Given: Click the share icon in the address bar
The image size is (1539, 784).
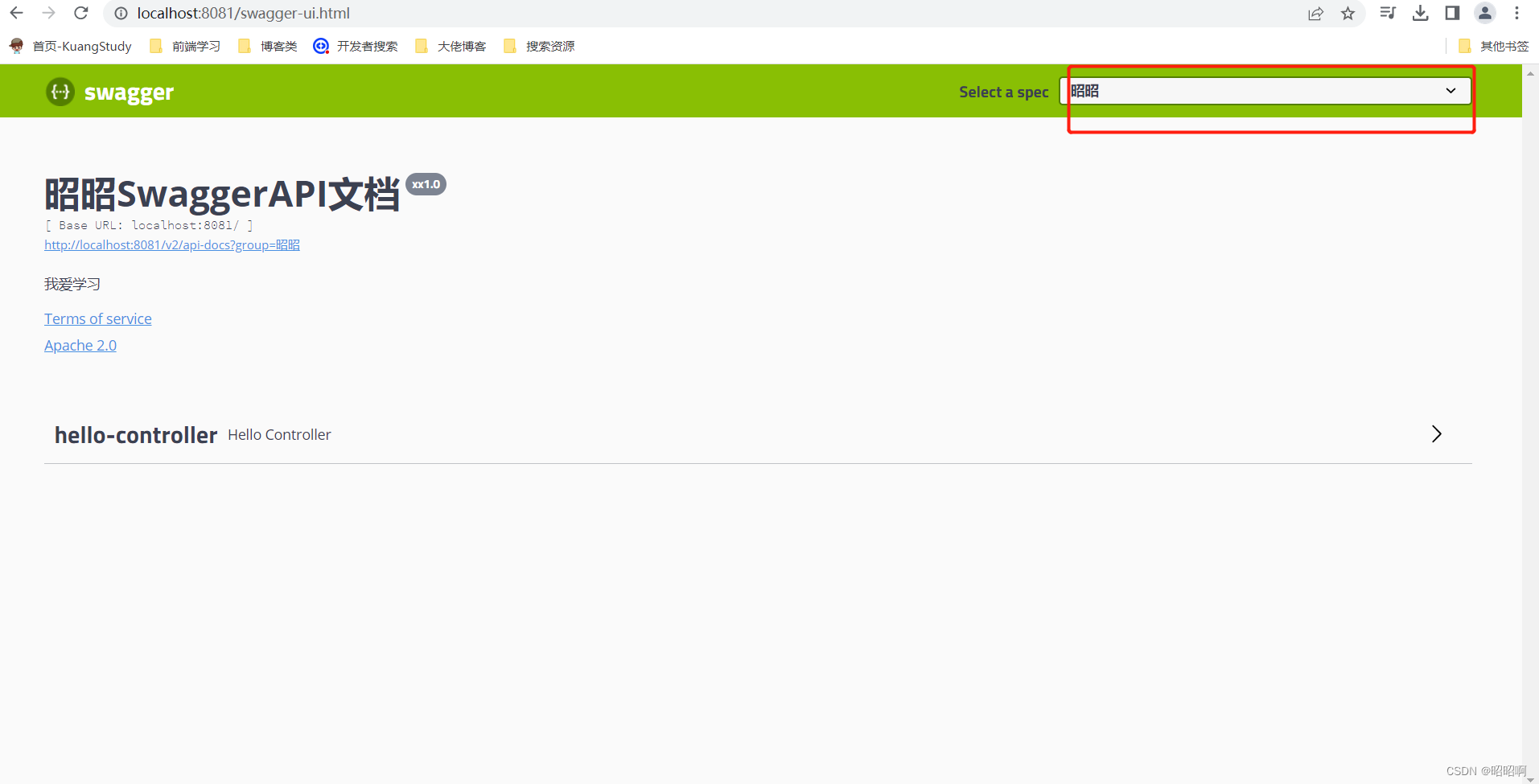Looking at the screenshot, I should [1315, 14].
